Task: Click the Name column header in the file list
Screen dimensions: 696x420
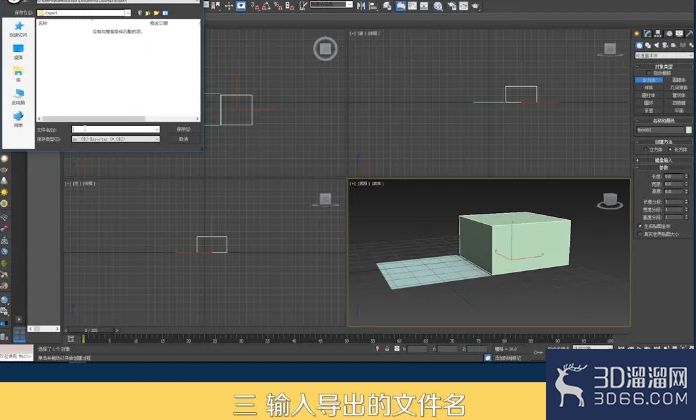Action: coord(43,23)
